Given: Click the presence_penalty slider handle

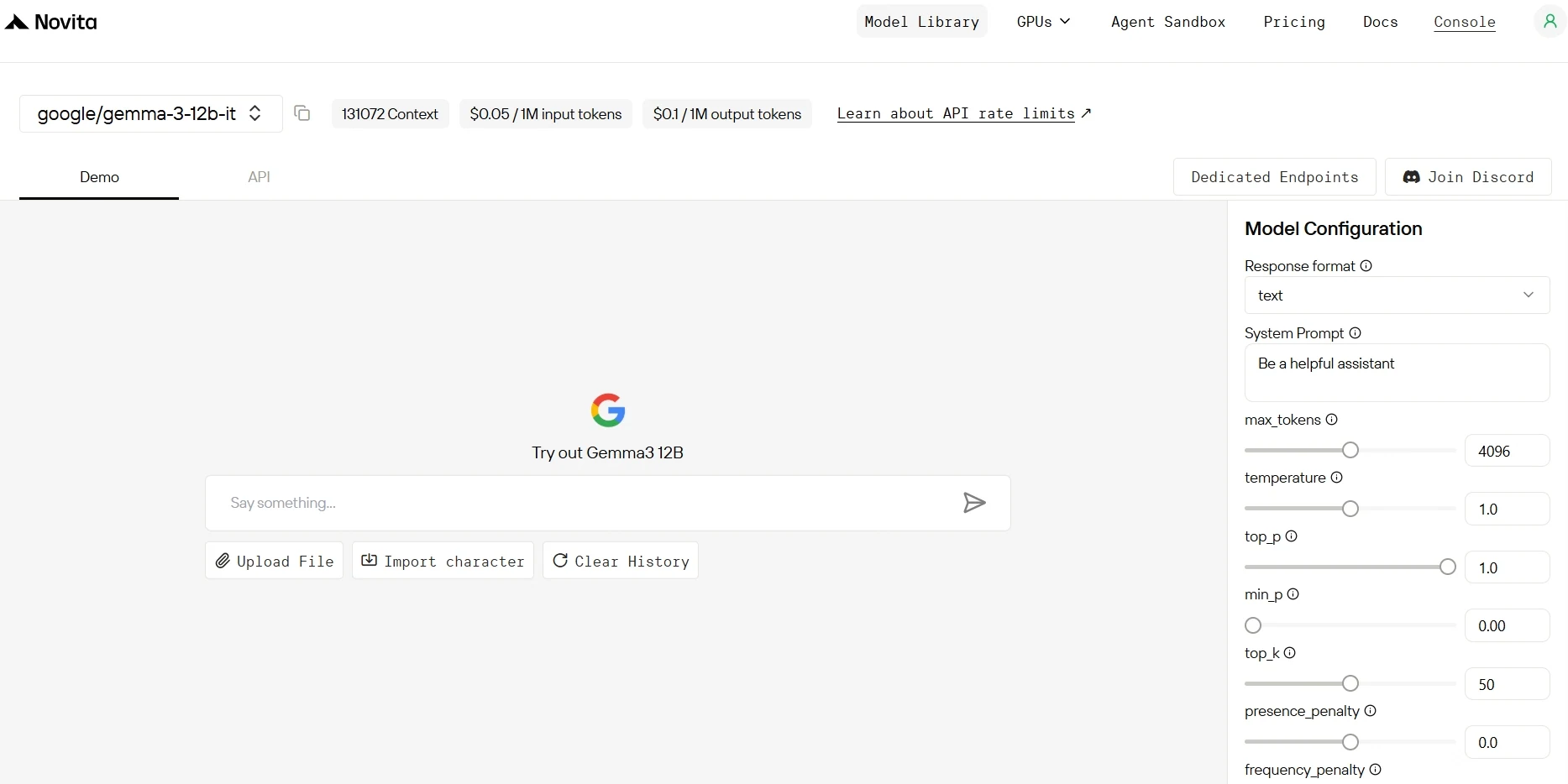Looking at the screenshot, I should (1350, 742).
